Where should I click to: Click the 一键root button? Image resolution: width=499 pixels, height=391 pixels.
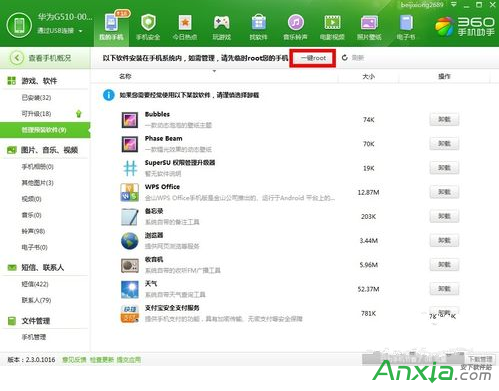[313, 58]
